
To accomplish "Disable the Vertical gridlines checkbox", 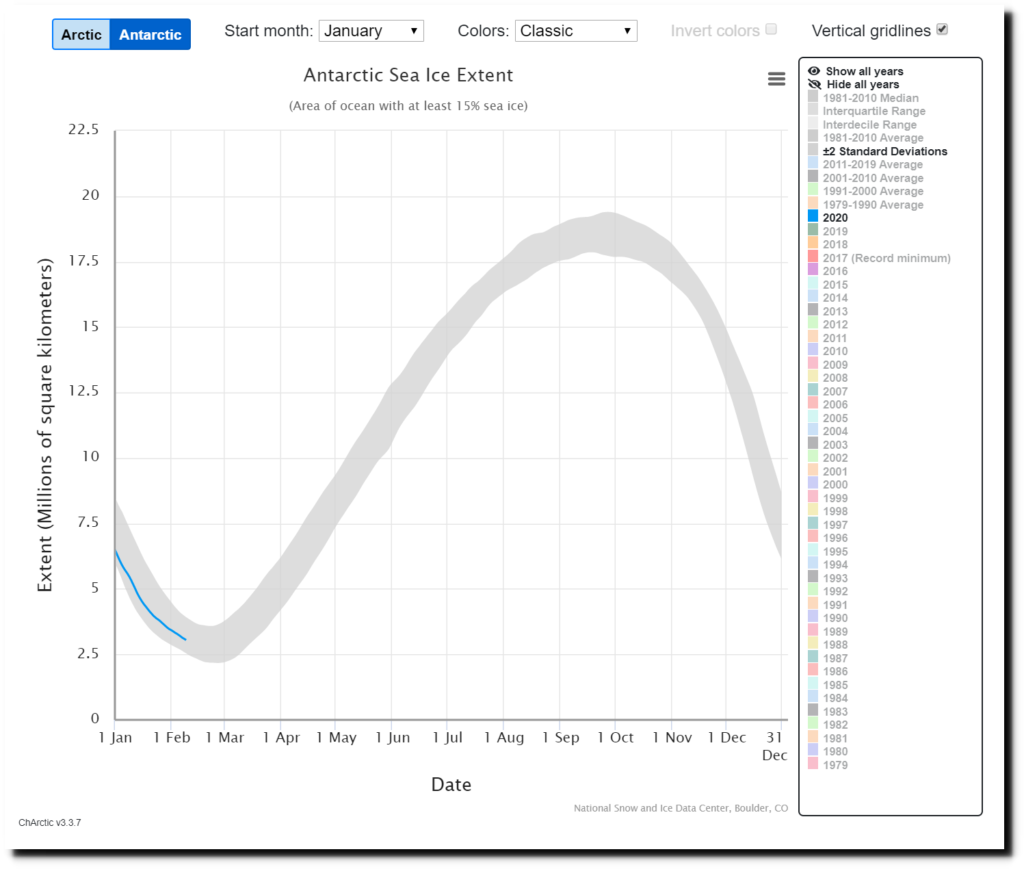I will coord(942,30).
